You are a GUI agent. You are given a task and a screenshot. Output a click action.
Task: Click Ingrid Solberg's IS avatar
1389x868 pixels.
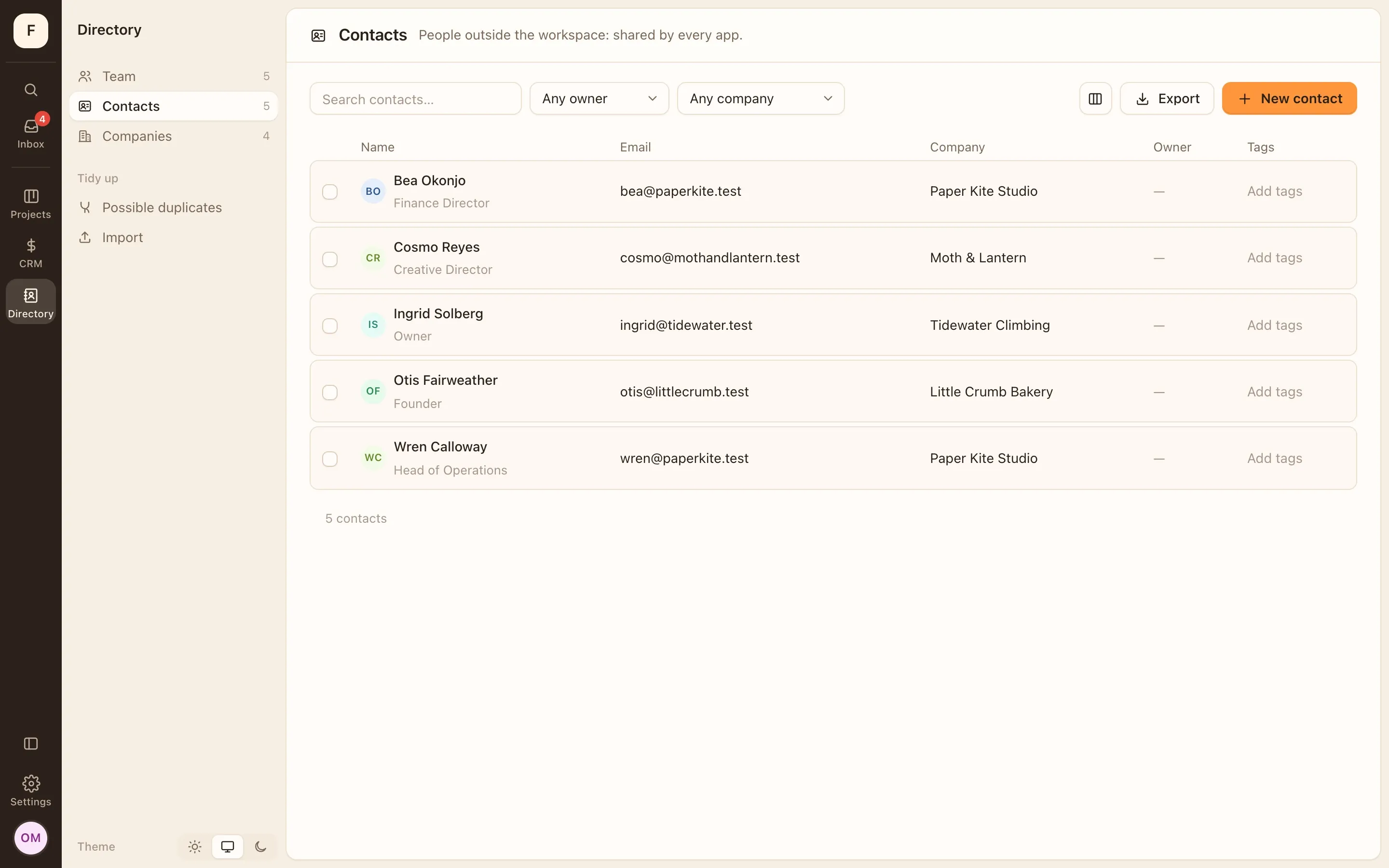tap(372, 325)
